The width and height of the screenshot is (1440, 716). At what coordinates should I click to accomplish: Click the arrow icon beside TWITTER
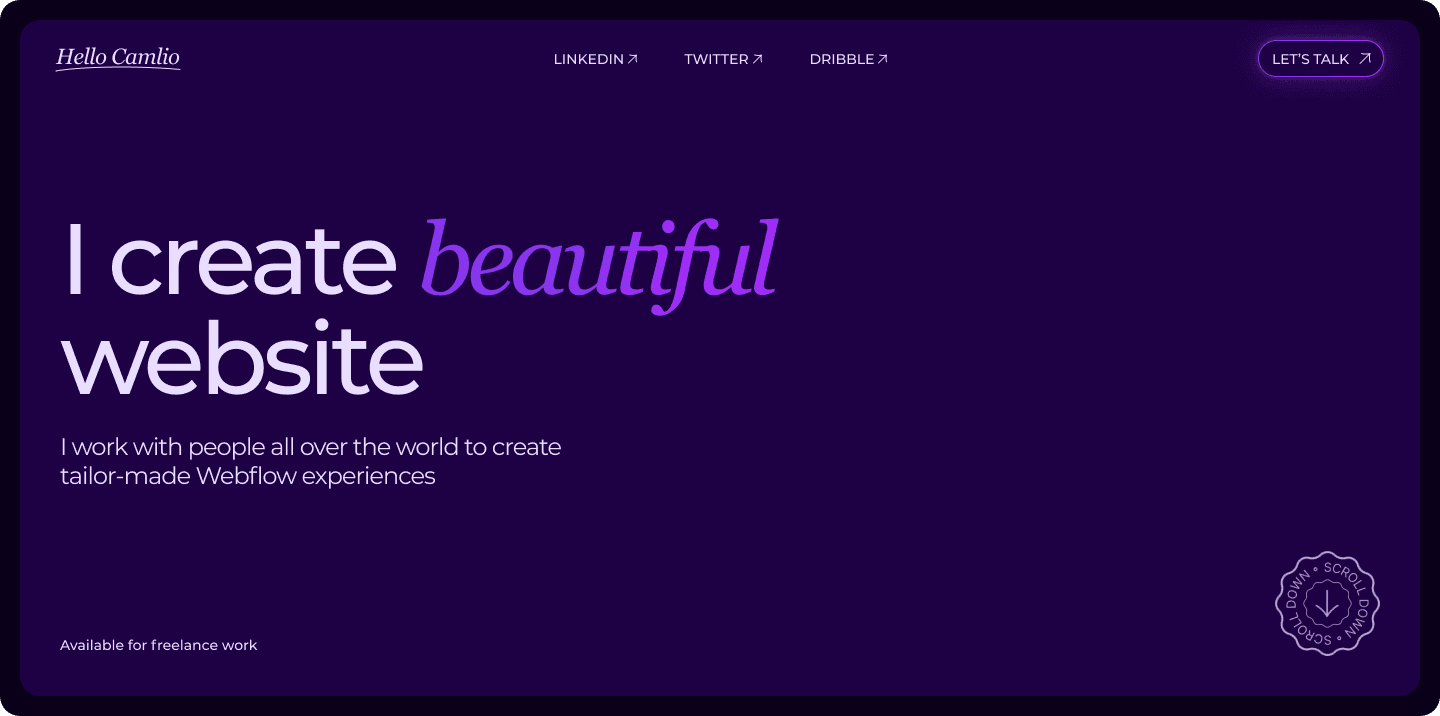[758, 59]
